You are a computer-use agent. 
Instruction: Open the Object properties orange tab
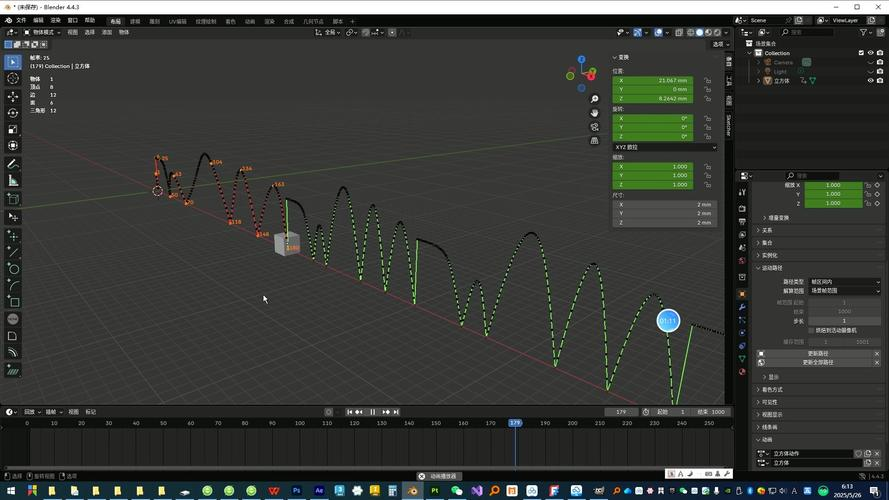742,294
